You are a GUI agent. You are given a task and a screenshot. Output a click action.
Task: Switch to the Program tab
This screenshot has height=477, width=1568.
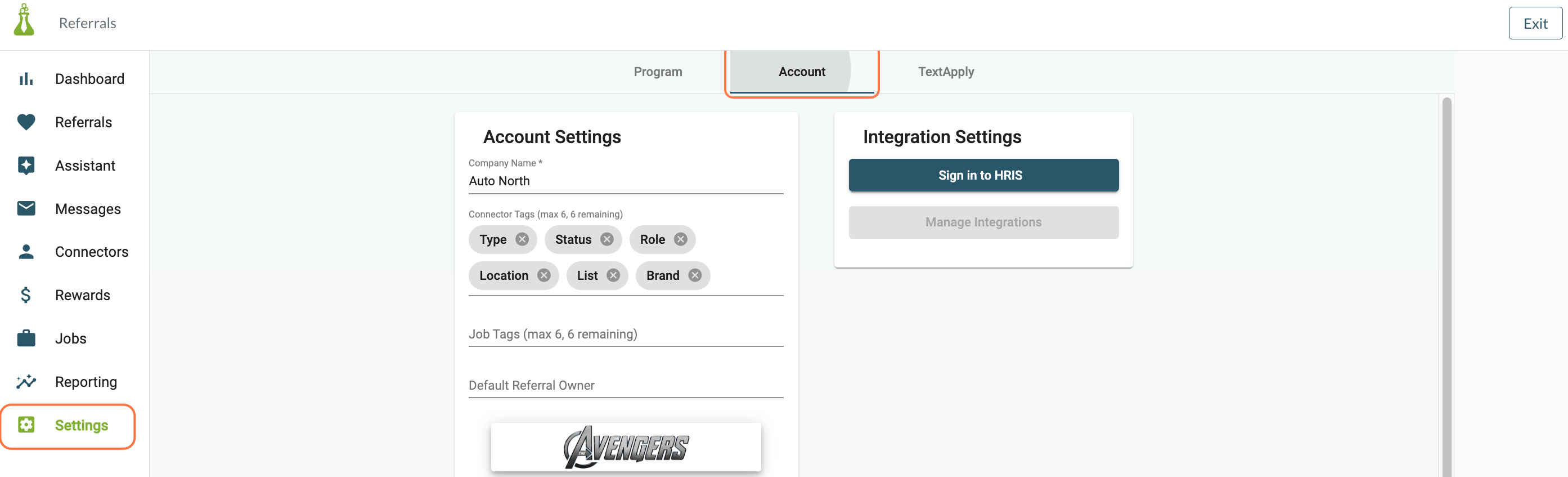pyautogui.click(x=657, y=72)
